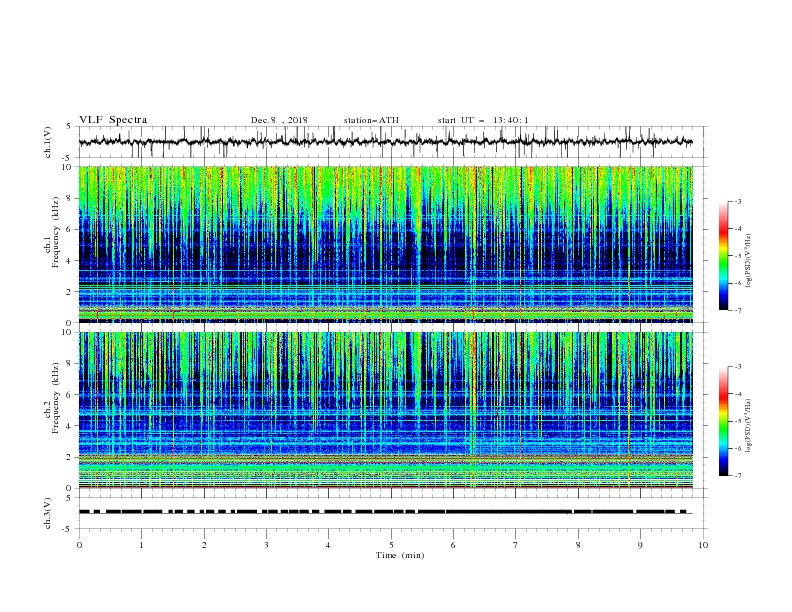Screen dimensions: 792x612
Task: Click the time axis tick label 1
Action: coord(141,545)
